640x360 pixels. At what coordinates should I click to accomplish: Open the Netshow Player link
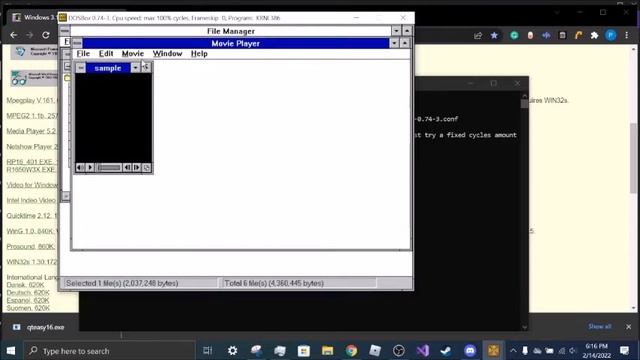click(32, 147)
